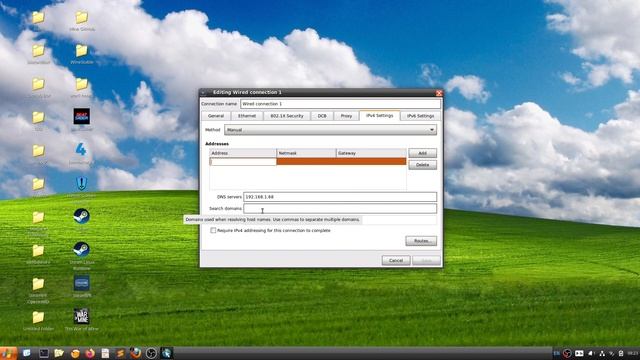Cancel the connection editing dialog
Image resolution: width=640 pixels, height=360 pixels.
pos(396,260)
